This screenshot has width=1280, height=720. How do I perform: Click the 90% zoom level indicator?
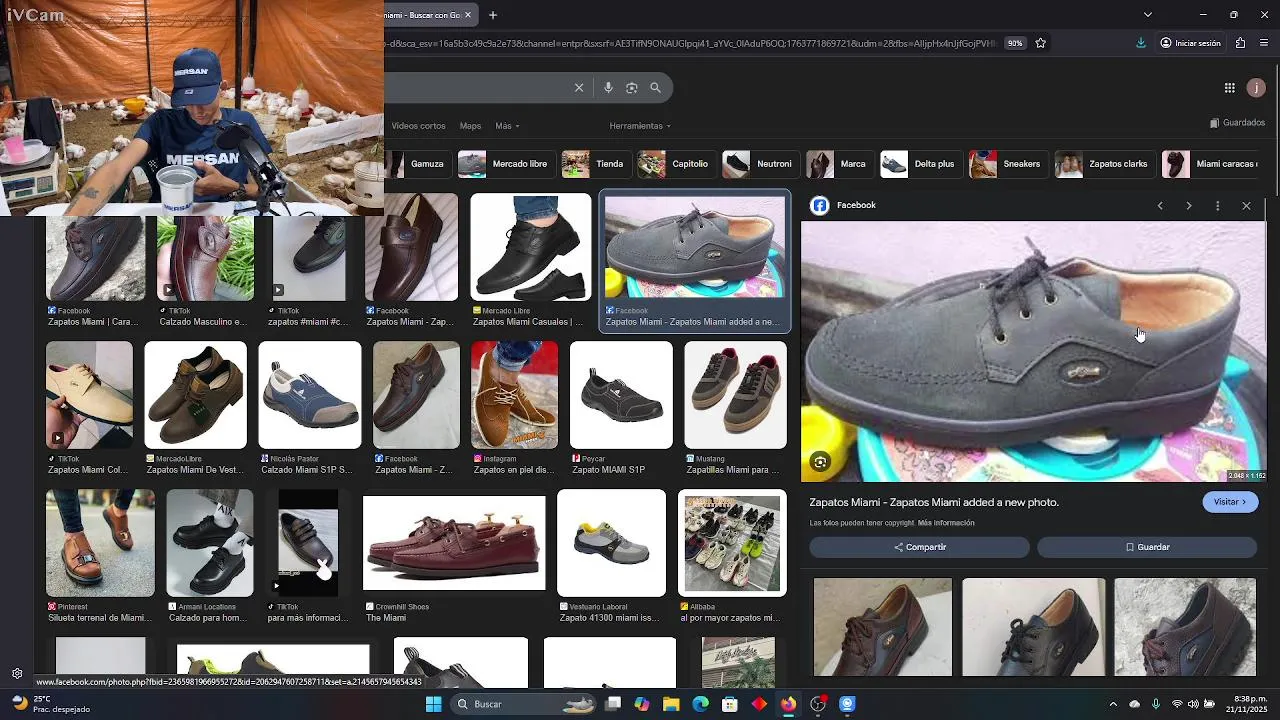pyautogui.click(x=1015, y=43)
